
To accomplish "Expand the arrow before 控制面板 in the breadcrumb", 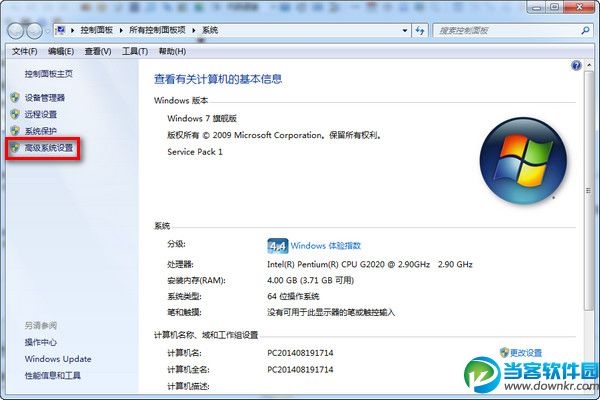I will click(x=72, y=31).
